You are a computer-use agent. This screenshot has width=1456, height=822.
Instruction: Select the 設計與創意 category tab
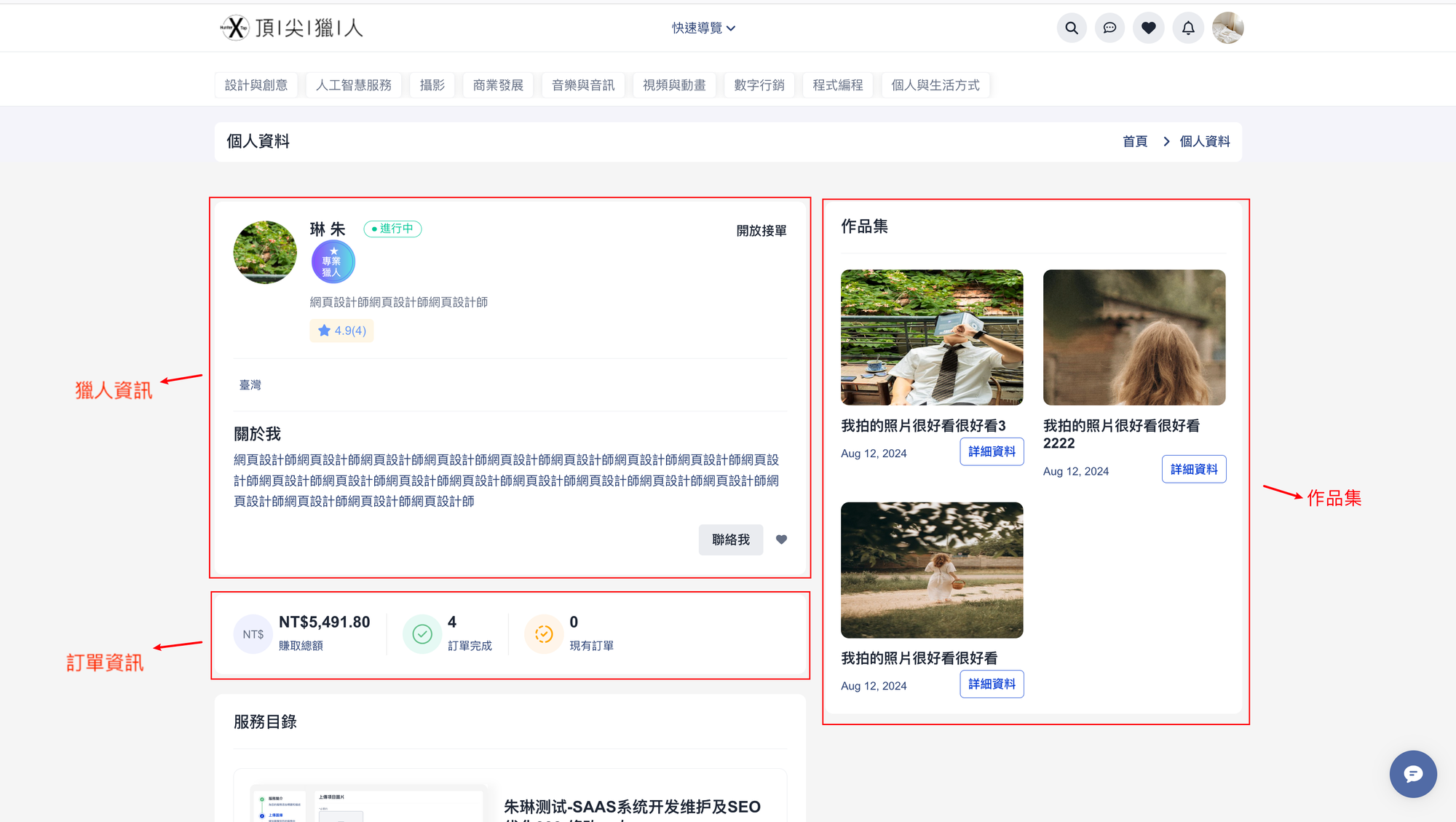coord(256,85)
